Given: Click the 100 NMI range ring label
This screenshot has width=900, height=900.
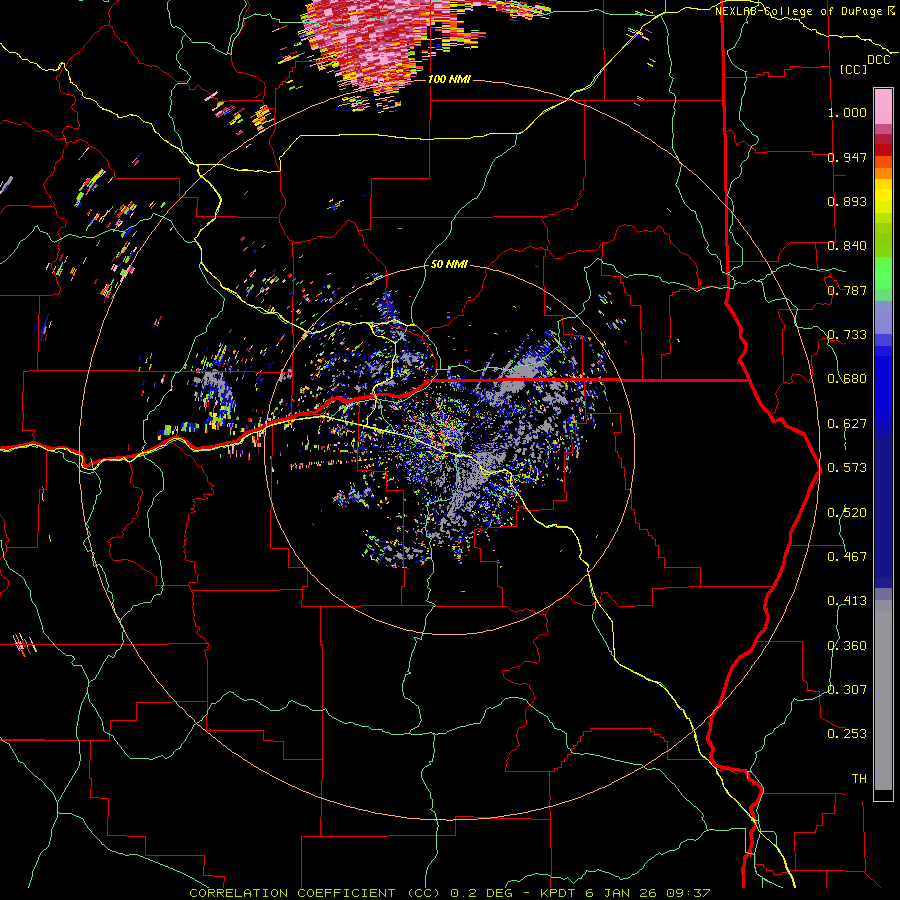Looking at the screenshot, I should (x=449, y=79).
